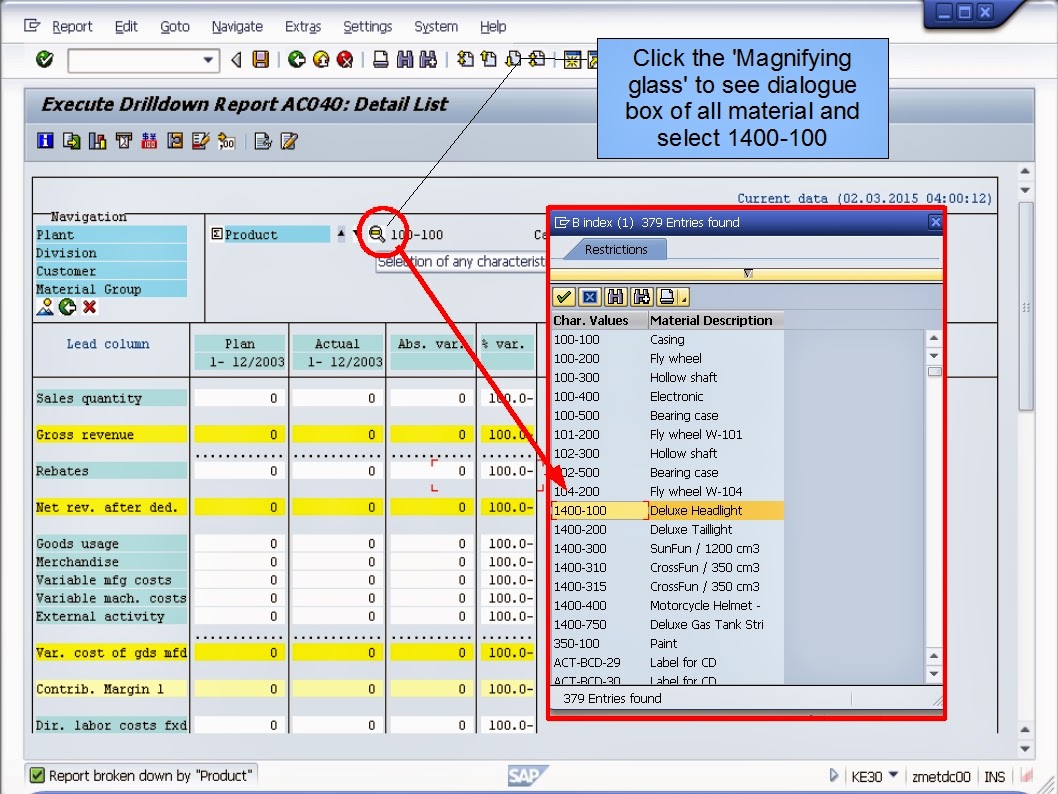
Task: Click the Back (green arrow) navigation icon
Action: coord(295,59)
